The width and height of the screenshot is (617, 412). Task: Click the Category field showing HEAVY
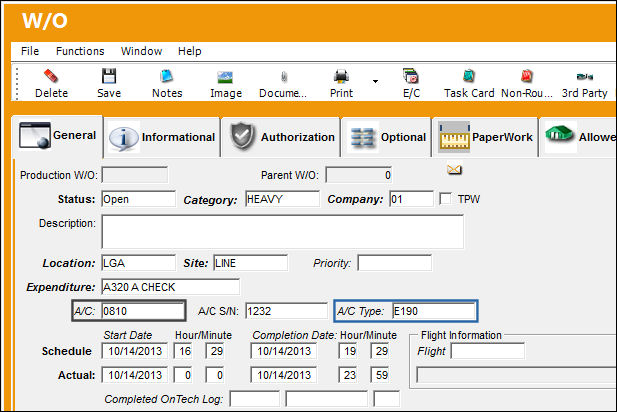point(283,199)
